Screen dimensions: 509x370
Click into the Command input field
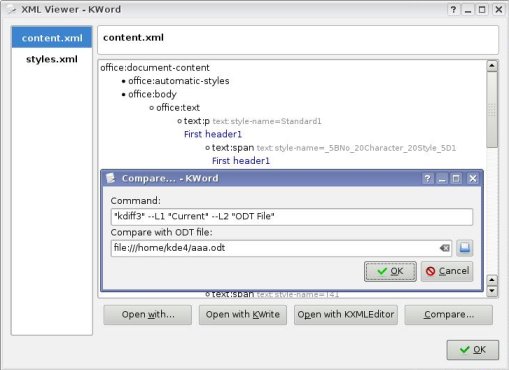click(292, 217)
